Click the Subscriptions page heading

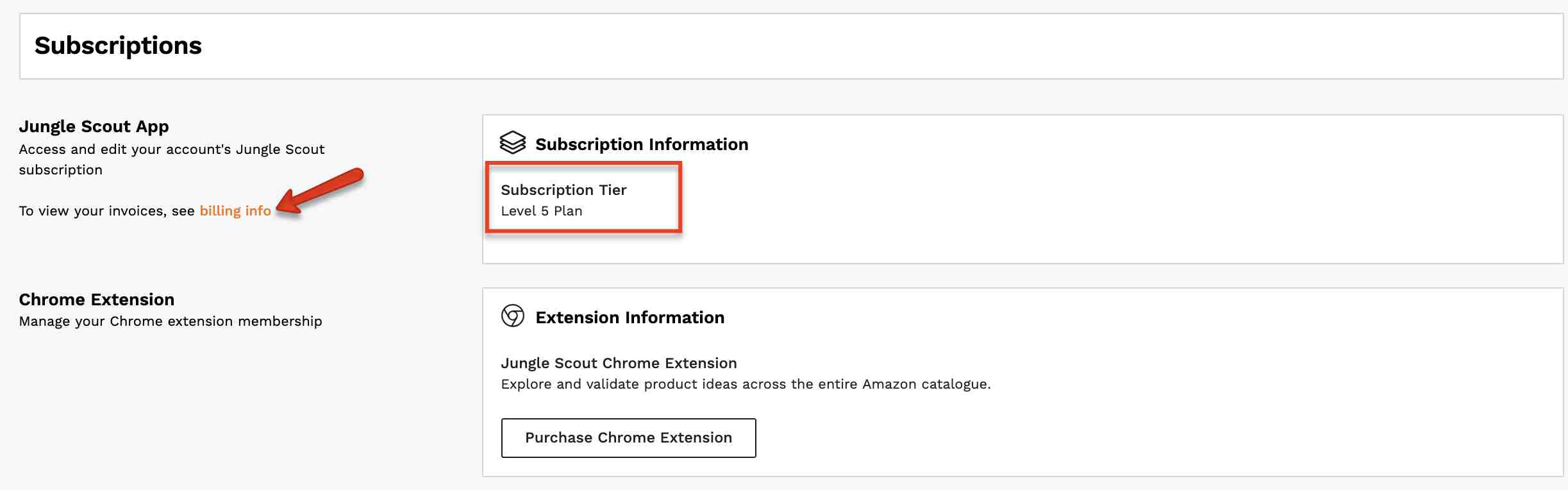[x=118, y=46]
